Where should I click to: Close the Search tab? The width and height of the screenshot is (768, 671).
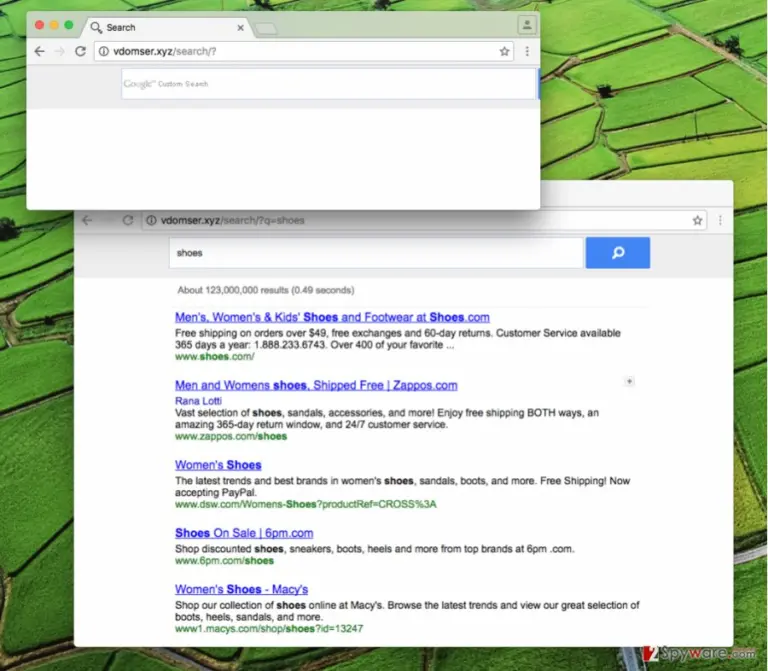[x=240, y=28]
